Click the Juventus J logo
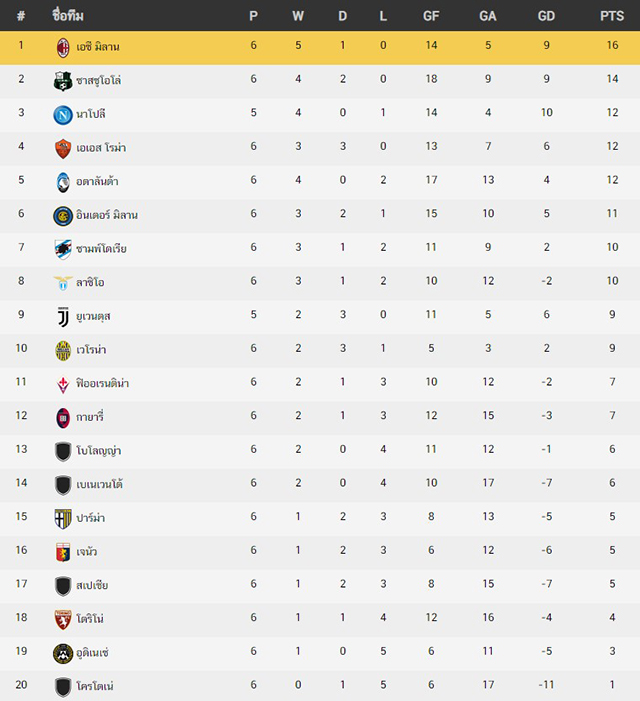The image size is (640, 701). point(63,317)
